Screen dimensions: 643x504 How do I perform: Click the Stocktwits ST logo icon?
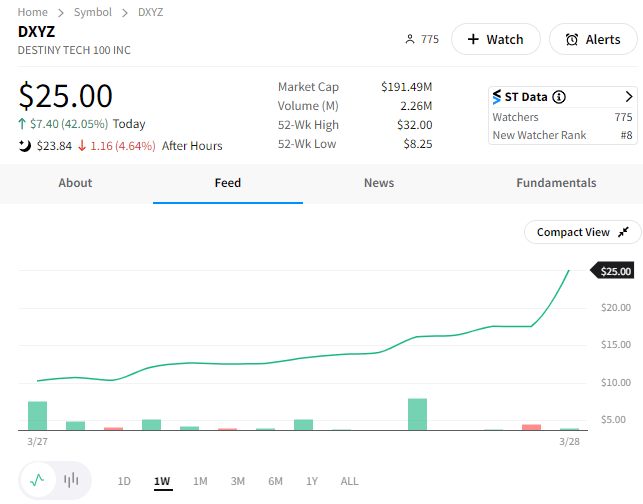click(496, 97)
